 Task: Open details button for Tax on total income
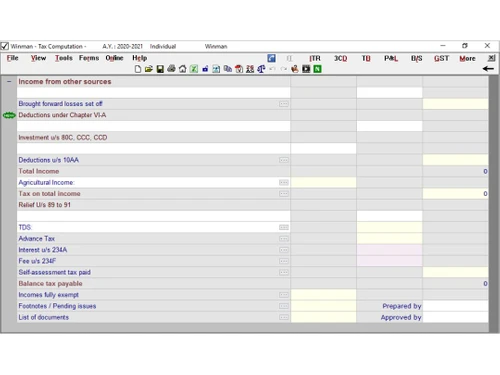pyautogui.click(x=284, y=194)
